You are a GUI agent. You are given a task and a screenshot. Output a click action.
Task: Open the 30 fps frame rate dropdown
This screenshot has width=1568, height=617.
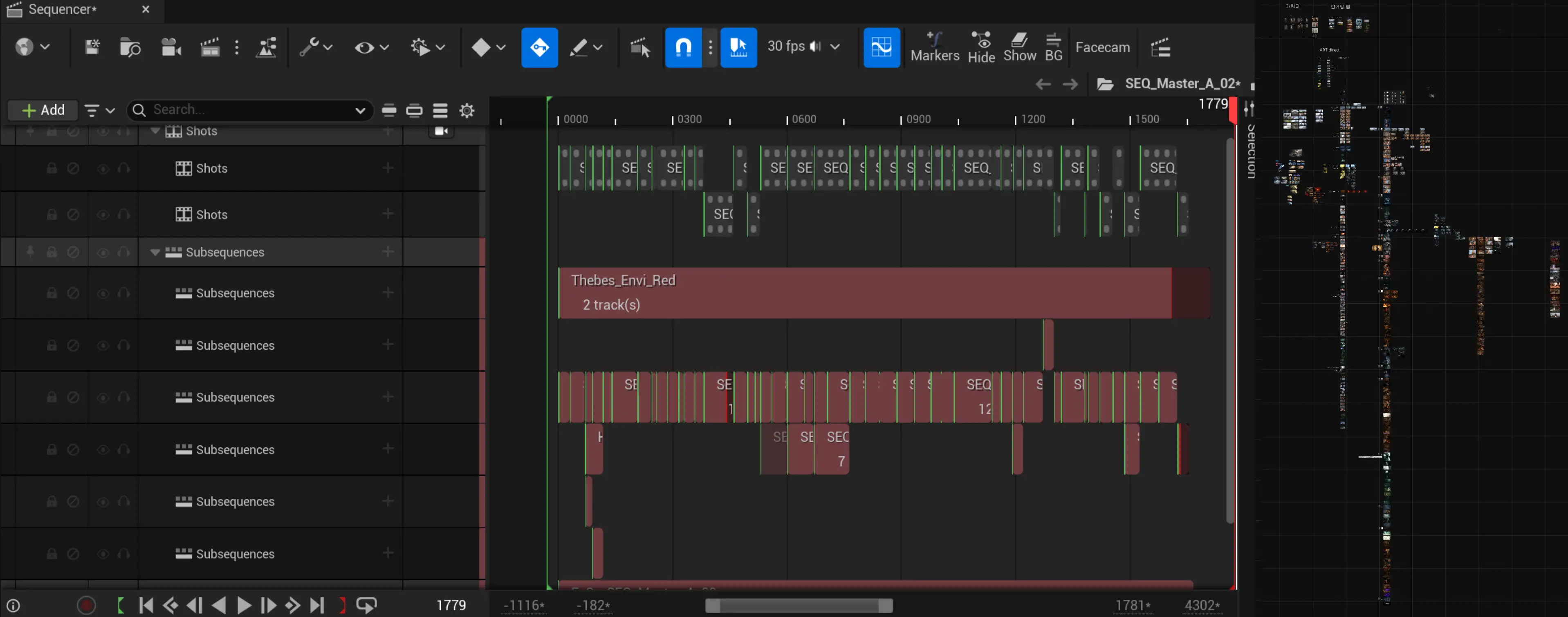[x=803, y=47]
